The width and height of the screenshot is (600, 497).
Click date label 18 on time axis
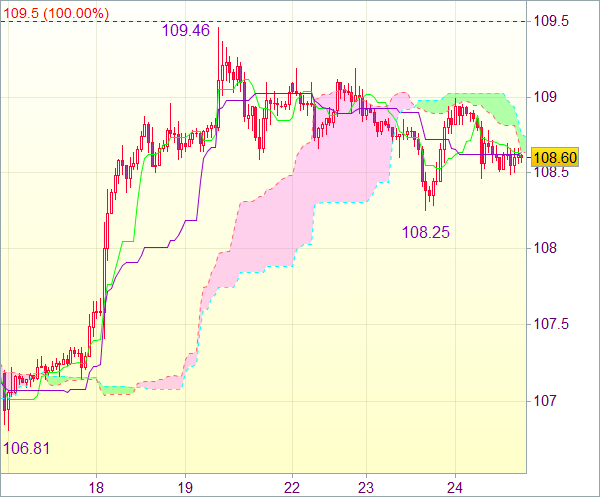point(96,488)
